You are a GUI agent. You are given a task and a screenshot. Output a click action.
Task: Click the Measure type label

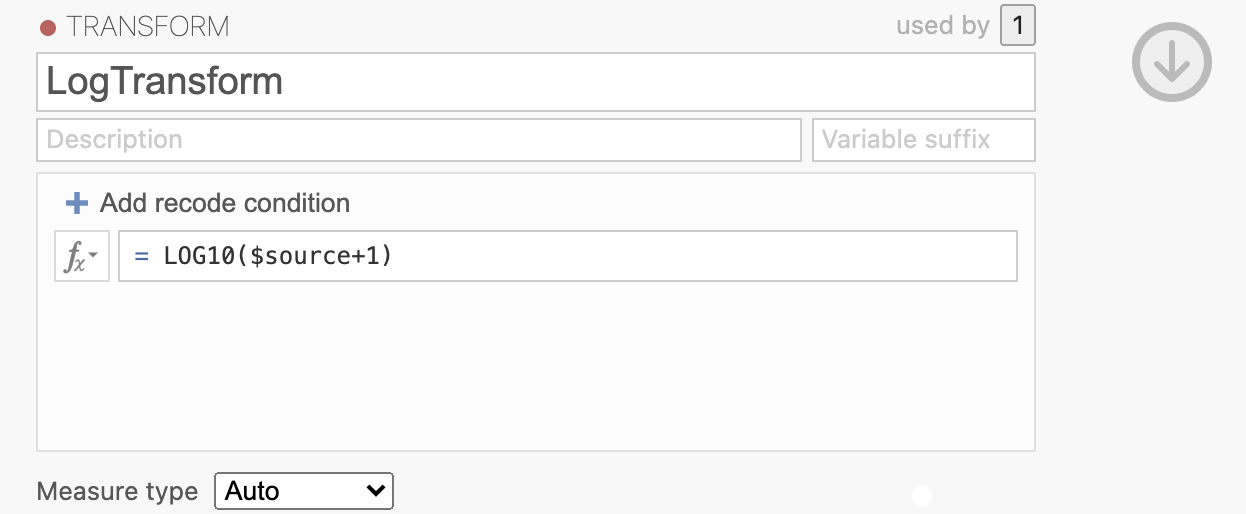118,491
